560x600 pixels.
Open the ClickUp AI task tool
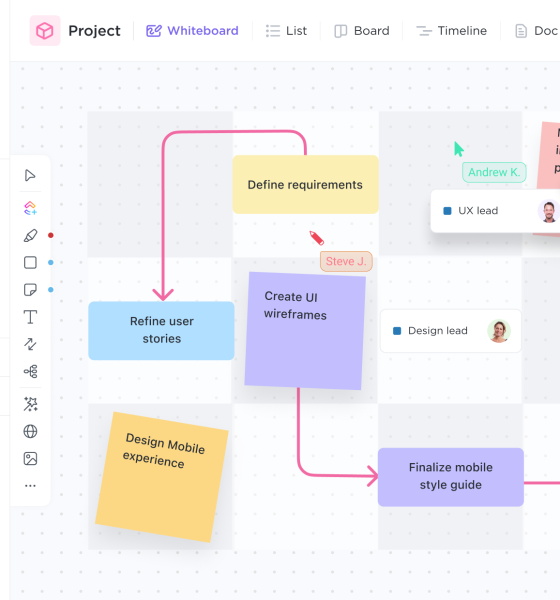(30, 208)
